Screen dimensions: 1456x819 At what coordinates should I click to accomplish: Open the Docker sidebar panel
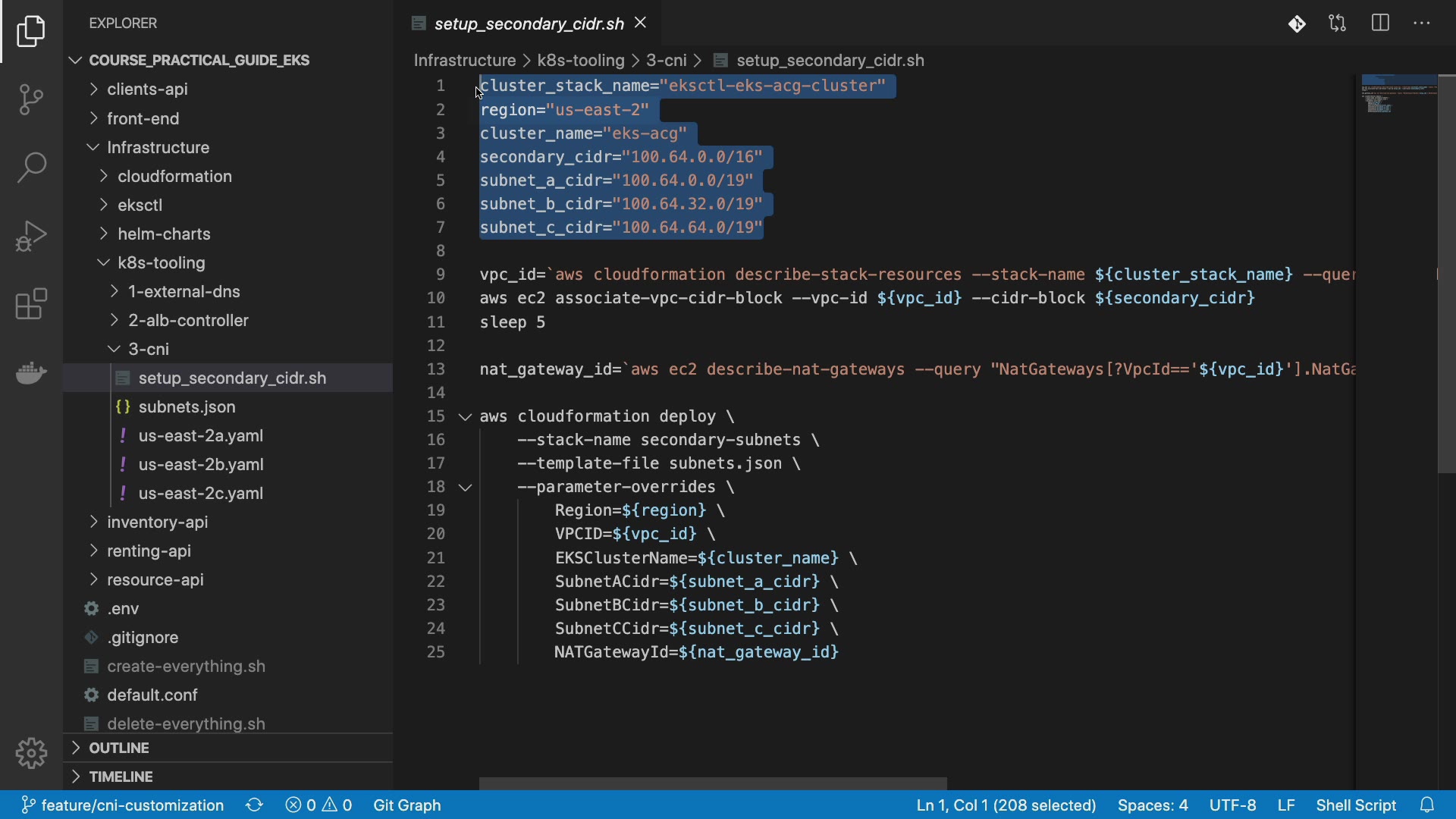[31, 372]
